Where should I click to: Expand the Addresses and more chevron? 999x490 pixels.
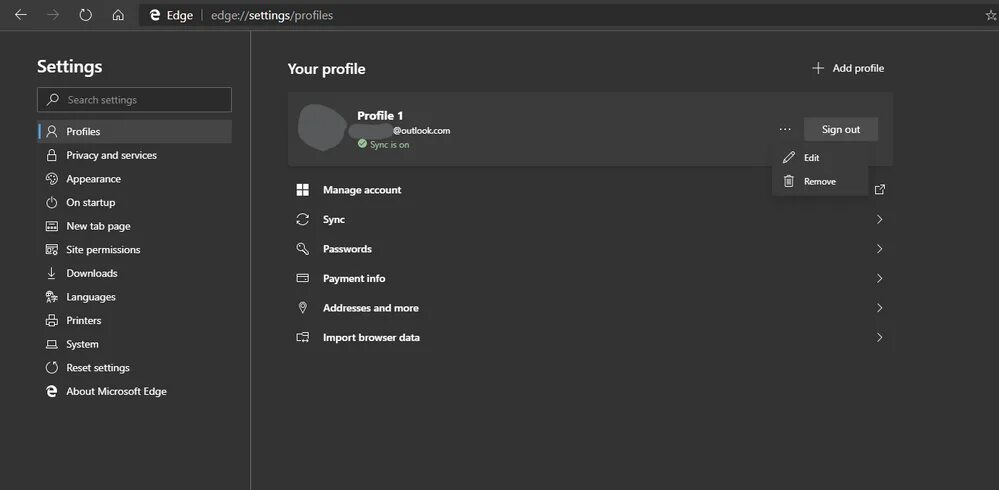point(879,308)
